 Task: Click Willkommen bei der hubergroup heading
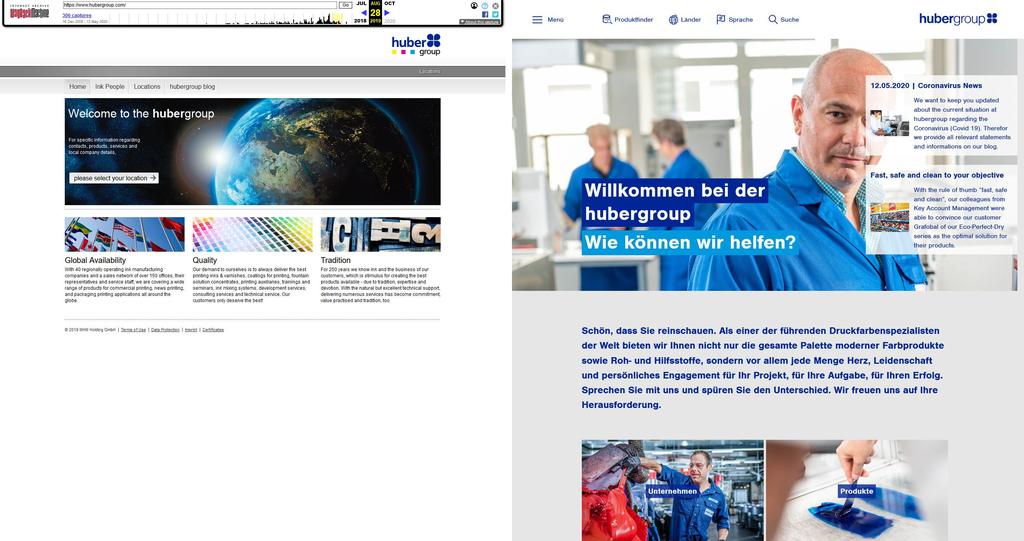[675, 202]
